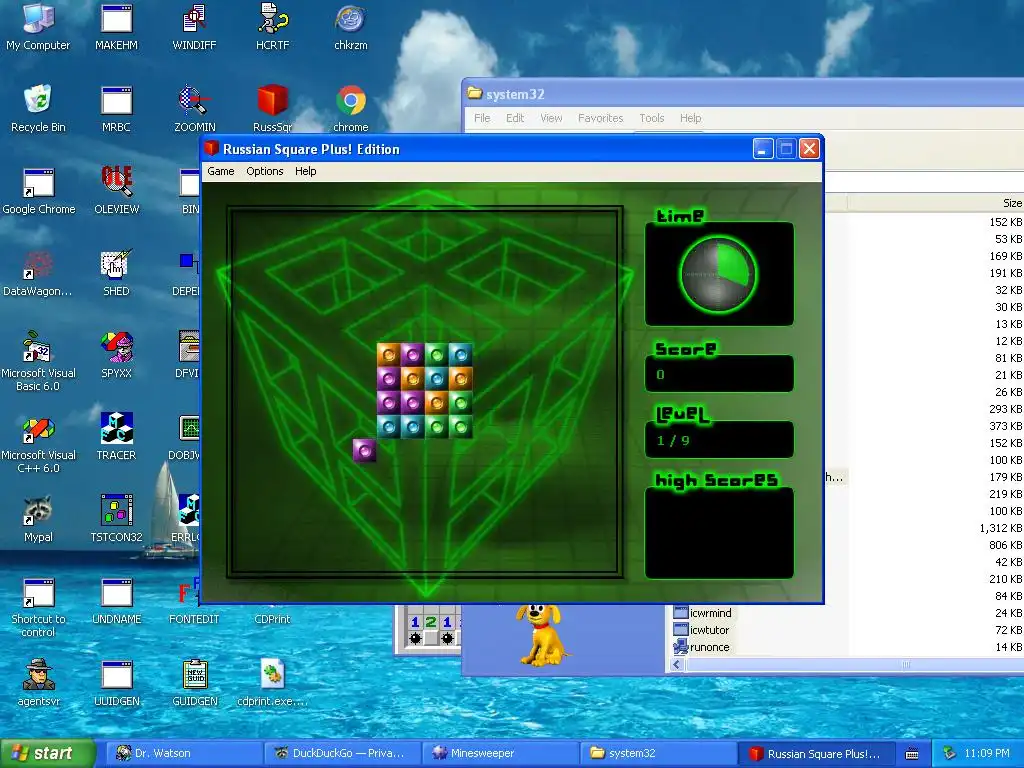Click the 11:09 PM clock
The height and width of the screenshot is (768, 1024).
point(986,753)
